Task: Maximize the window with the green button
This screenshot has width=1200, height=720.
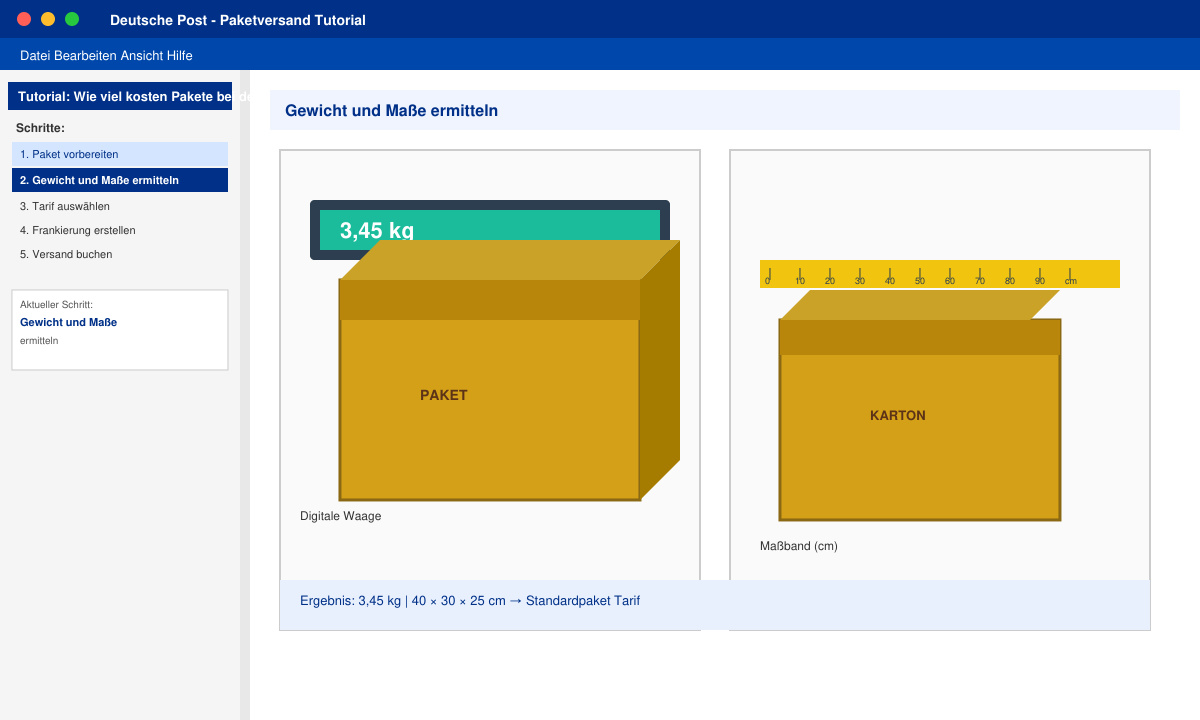Action: pos(72,19)
